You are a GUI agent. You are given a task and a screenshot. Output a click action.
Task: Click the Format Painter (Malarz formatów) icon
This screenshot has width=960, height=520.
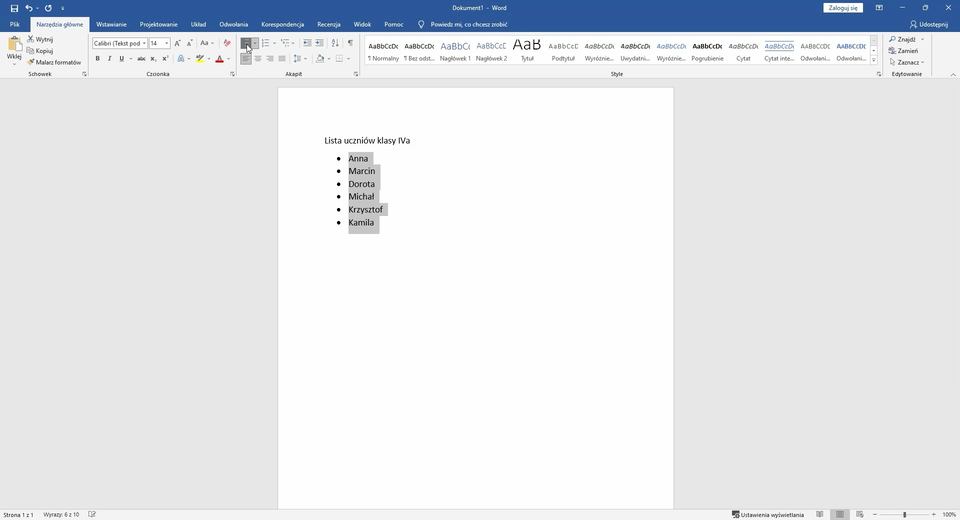pos(32,62)
